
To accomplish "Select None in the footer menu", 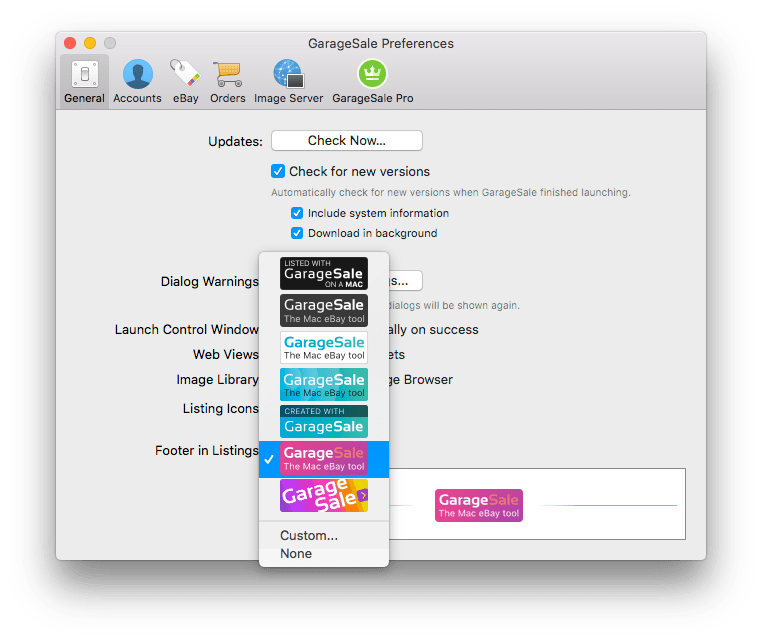I will pos(296,553).
